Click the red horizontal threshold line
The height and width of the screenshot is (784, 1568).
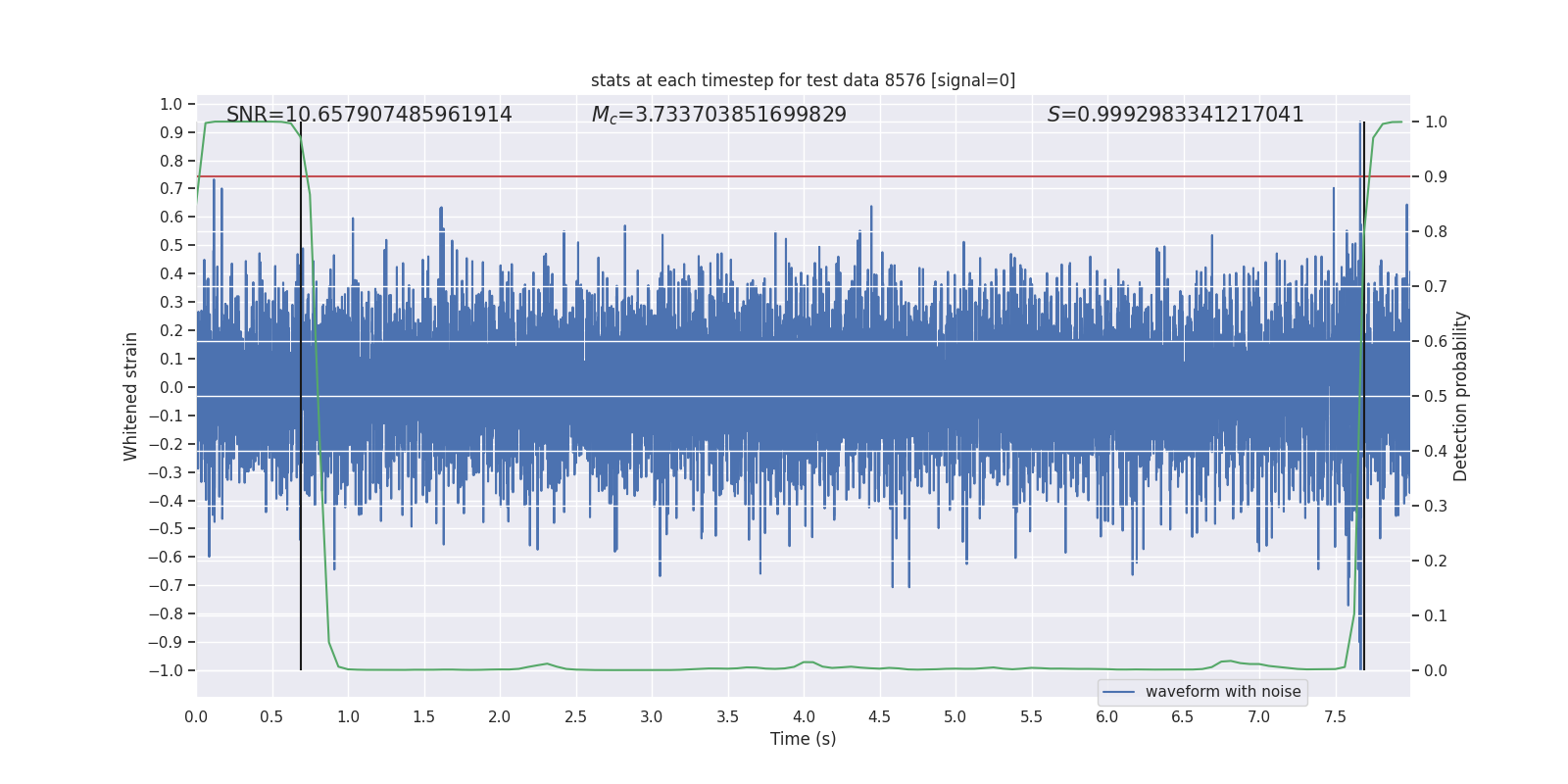click(x=804, y=176)
